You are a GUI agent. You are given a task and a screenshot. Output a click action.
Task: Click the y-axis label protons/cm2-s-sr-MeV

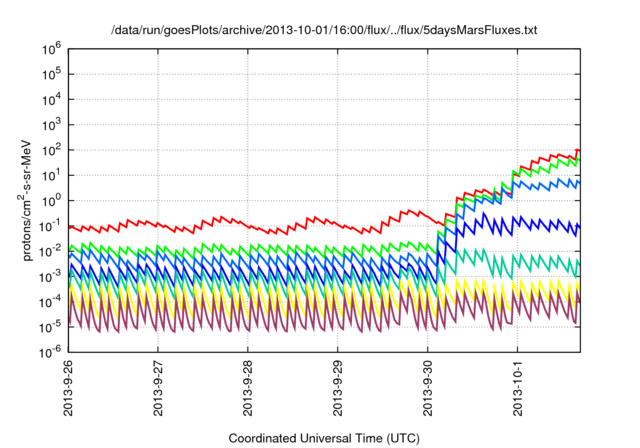tap(25, 200)
